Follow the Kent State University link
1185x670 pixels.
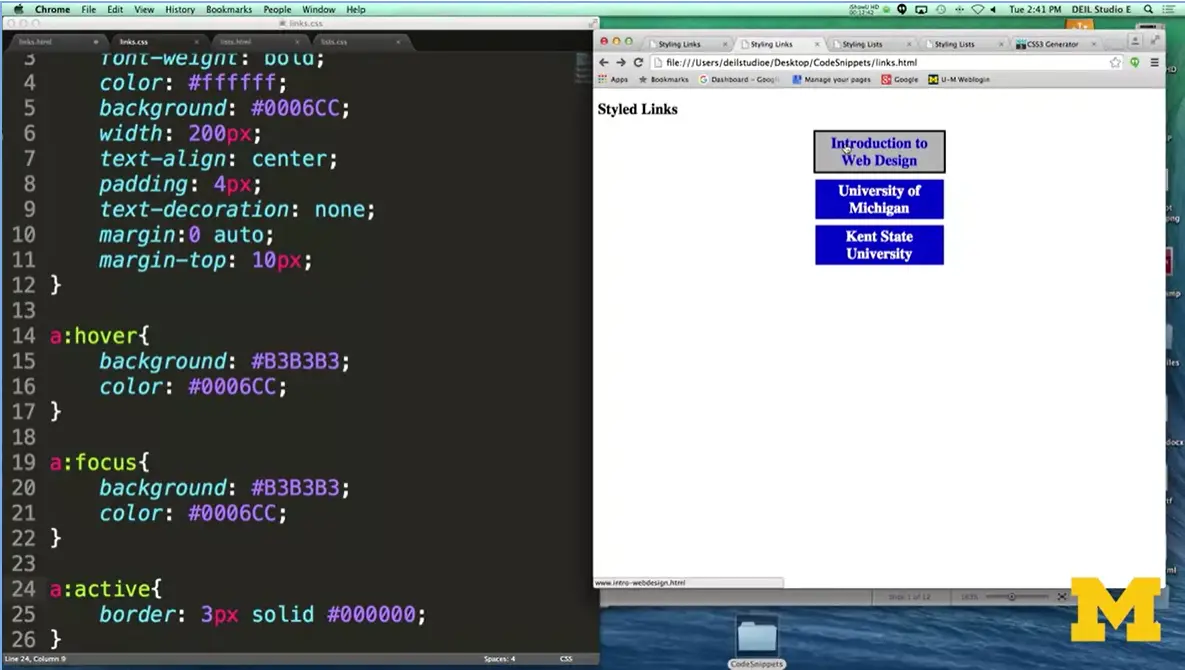[879, 245]
